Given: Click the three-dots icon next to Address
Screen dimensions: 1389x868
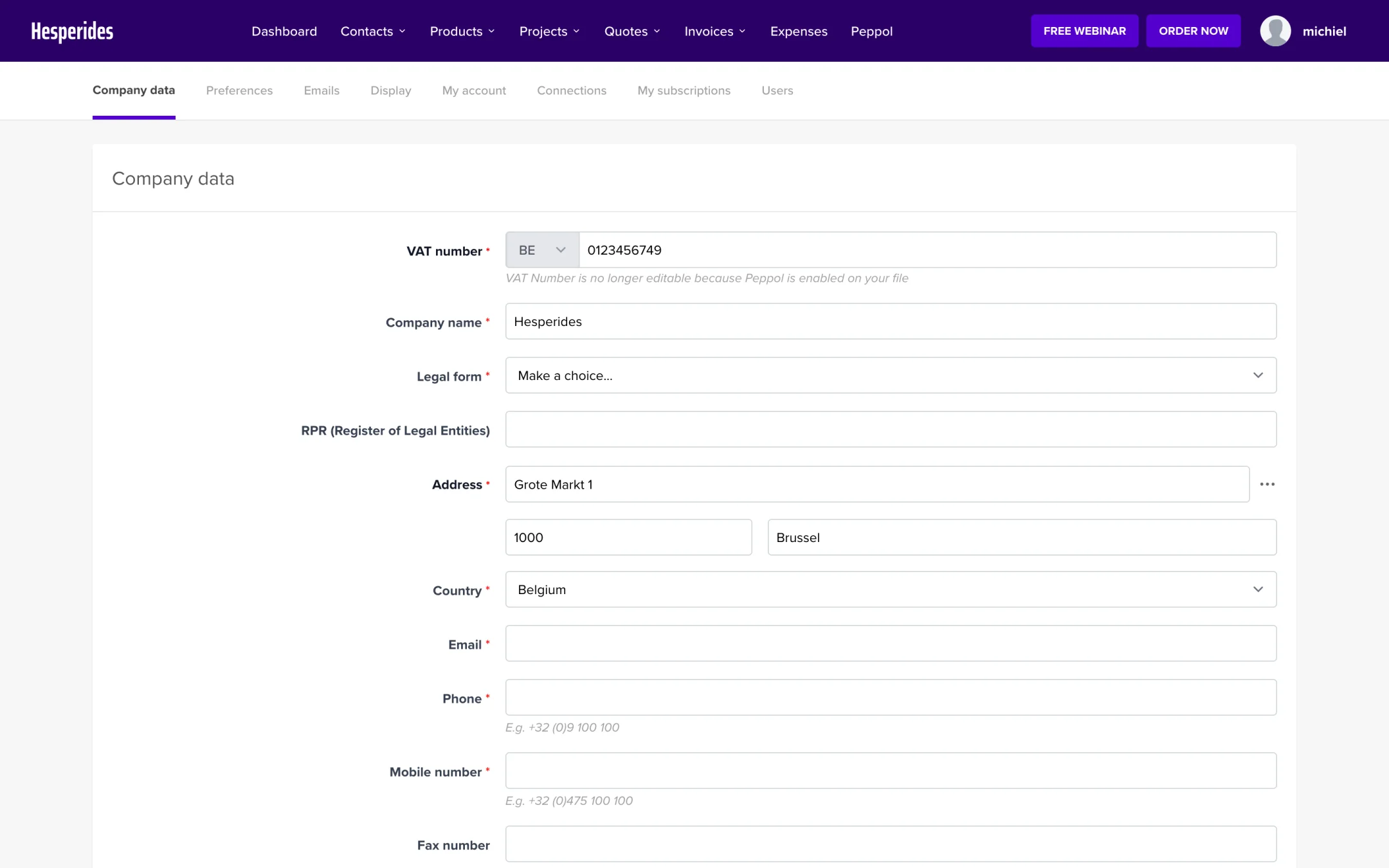Looking at the screenshot, I should (x=1267, y=484).
